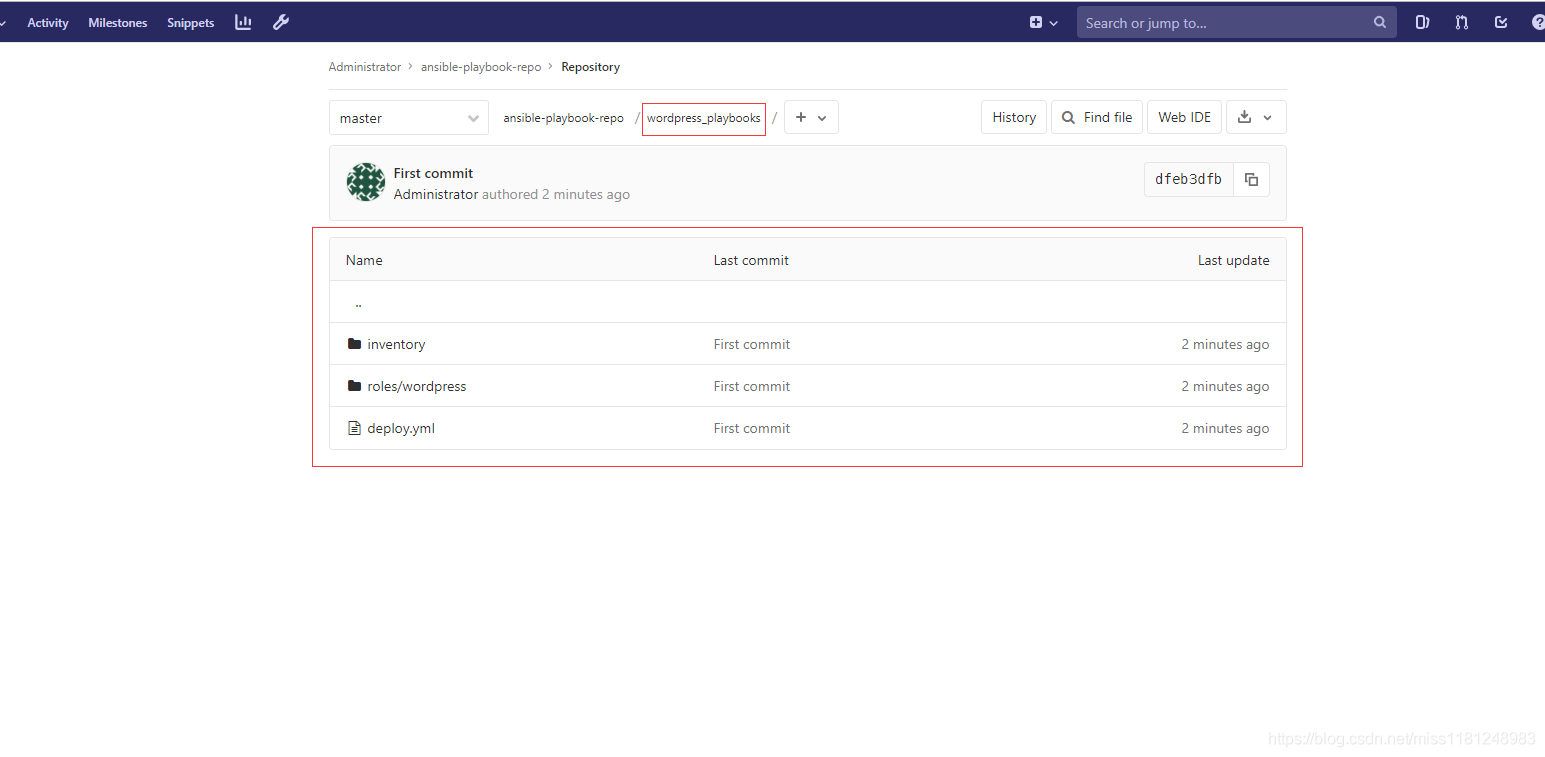Viewport: 1545px width, 757px height.
Task: Click the deploy.yml row's 2 minutes ago
Action: point(1225,428)
